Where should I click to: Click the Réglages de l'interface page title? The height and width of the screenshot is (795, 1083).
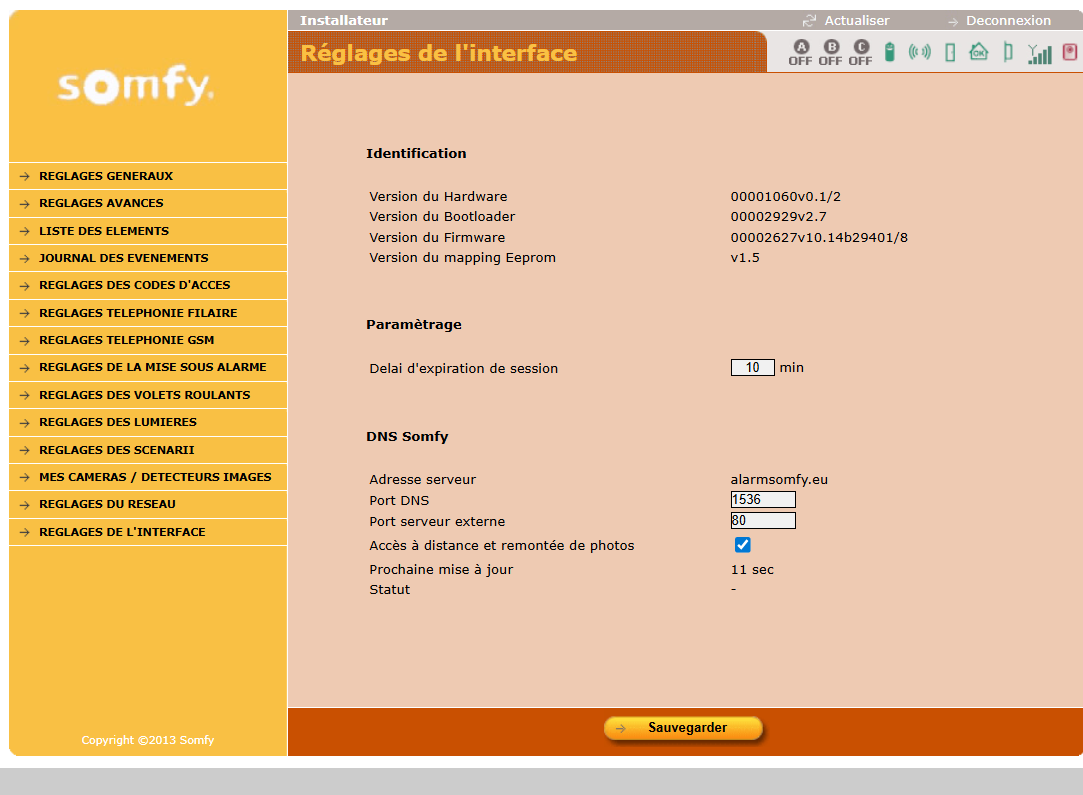click(x=439, y=53)
